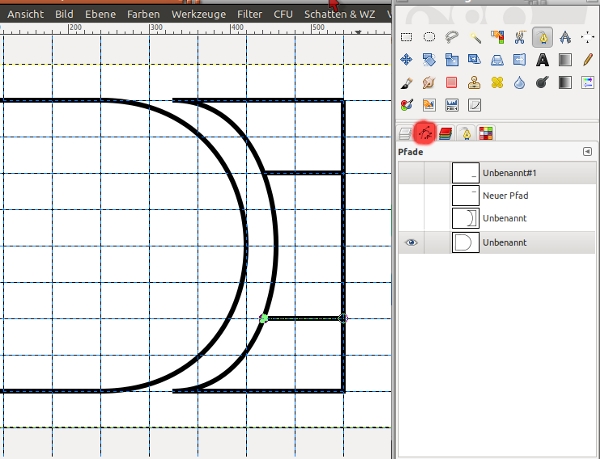Select the Unbenannt path with crescent thumbnail

click(497, 218)
